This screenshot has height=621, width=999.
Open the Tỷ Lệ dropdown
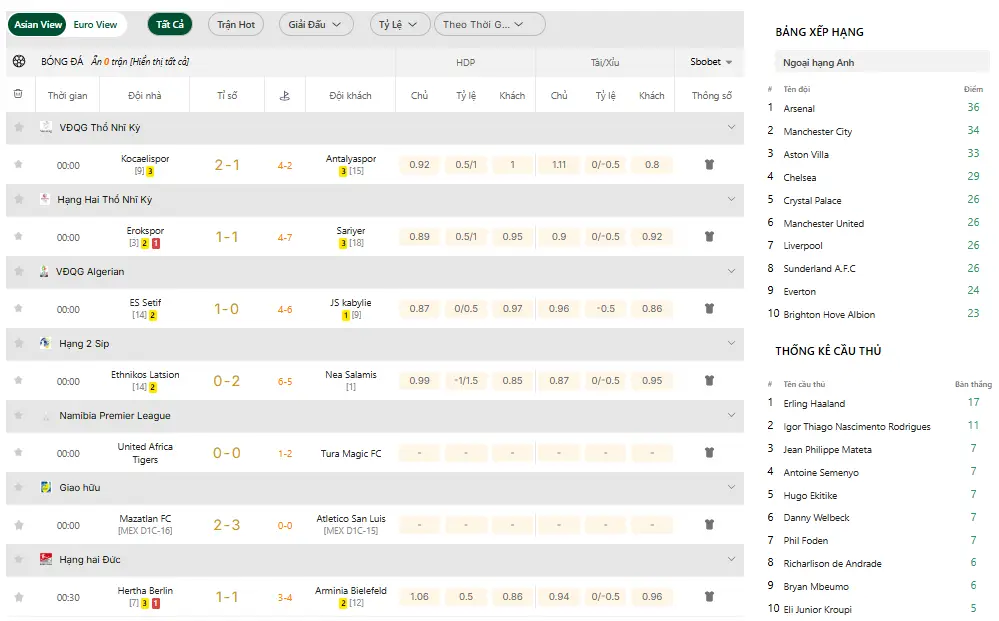399,25
